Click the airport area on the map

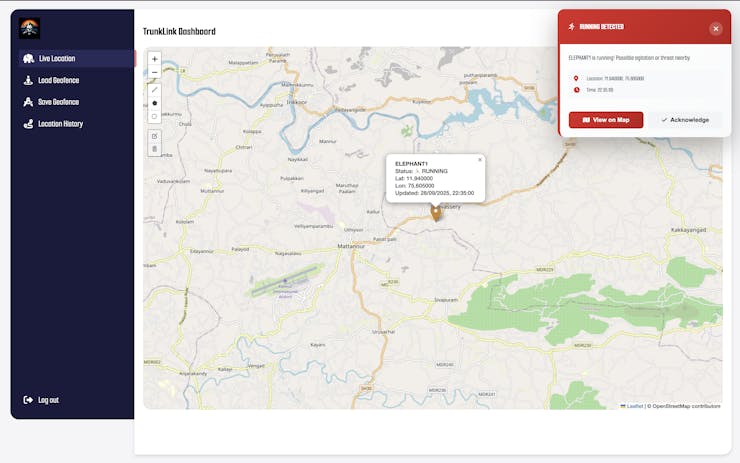coord(285,282)
